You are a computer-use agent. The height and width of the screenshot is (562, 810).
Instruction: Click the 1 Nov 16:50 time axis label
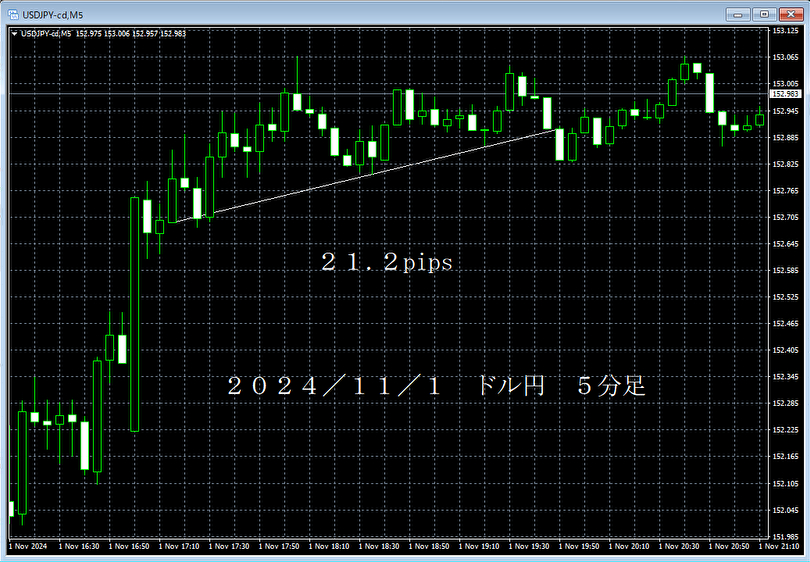coord(129,547)
